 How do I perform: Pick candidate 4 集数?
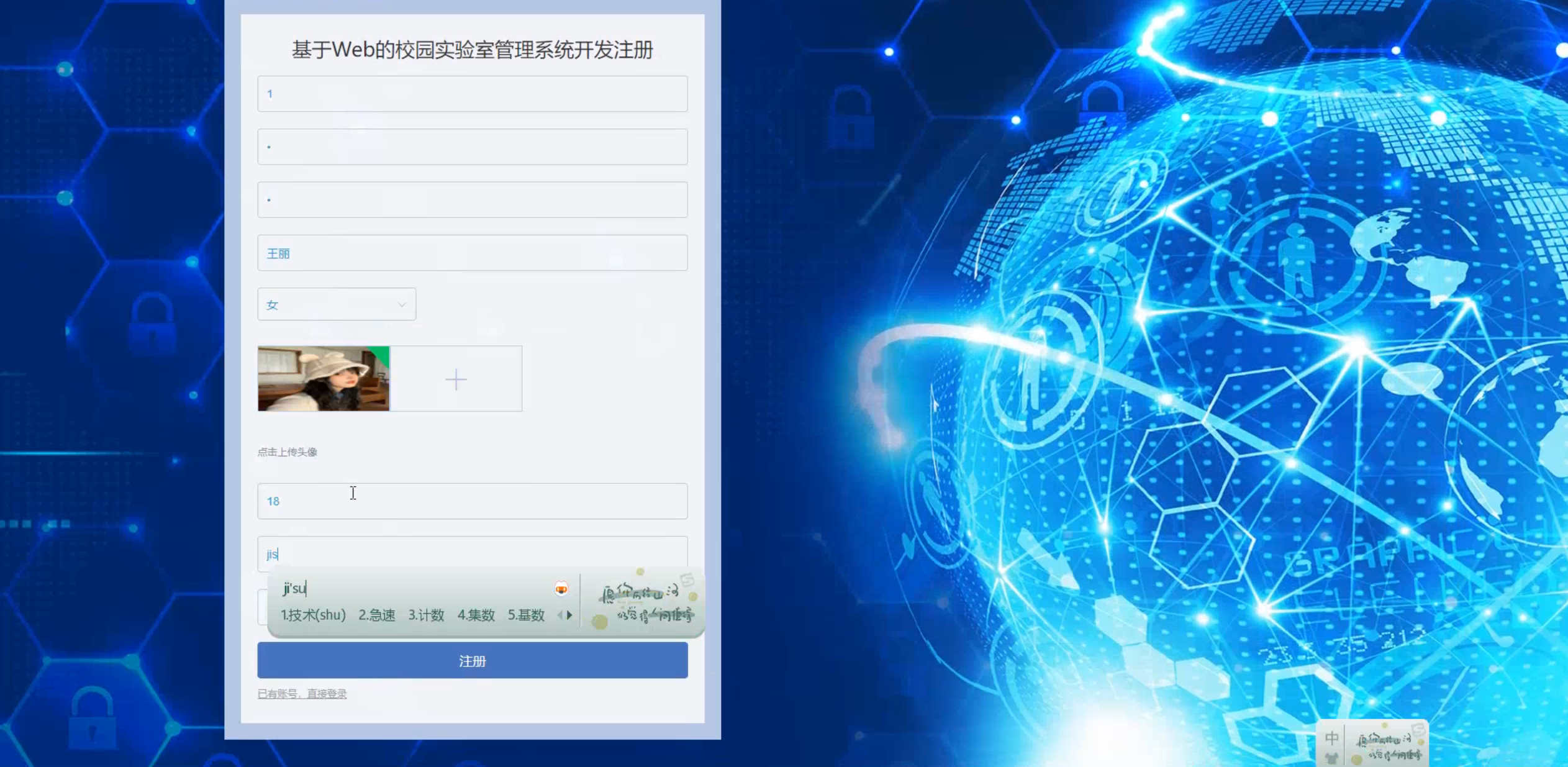476,615
